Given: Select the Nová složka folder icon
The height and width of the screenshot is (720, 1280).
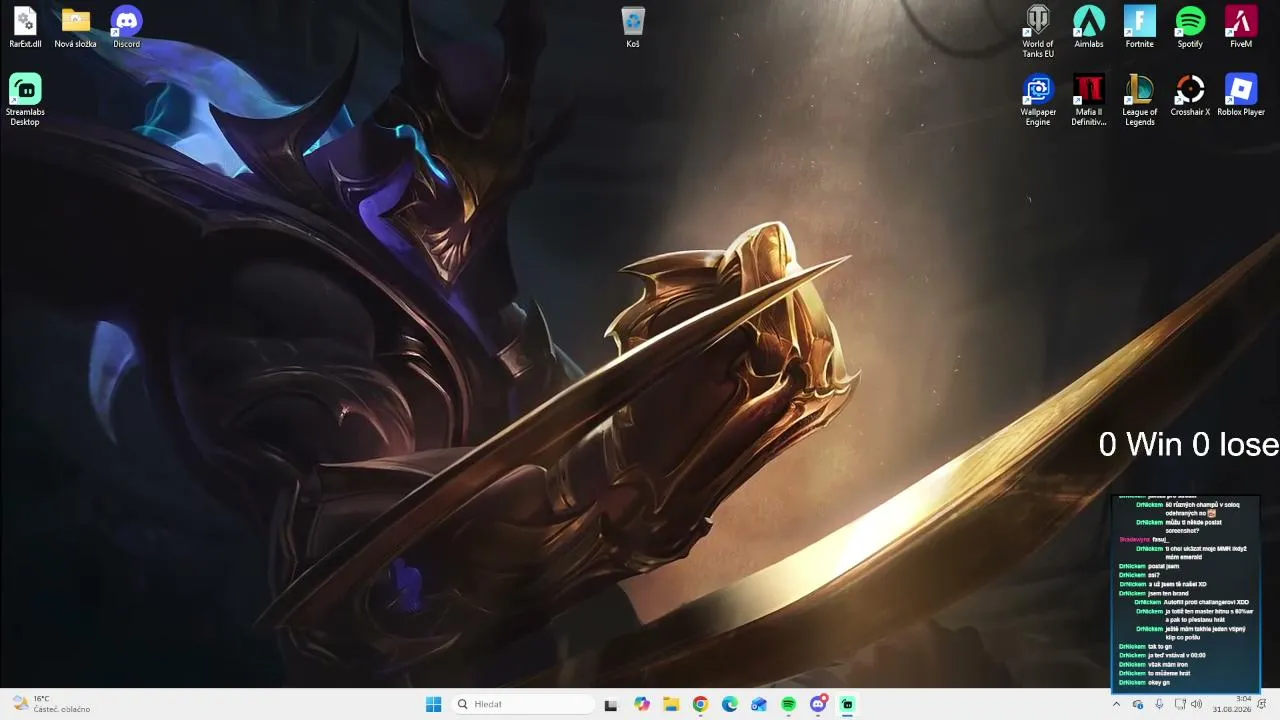Looking at the screenshot, I should pos(75,28).
